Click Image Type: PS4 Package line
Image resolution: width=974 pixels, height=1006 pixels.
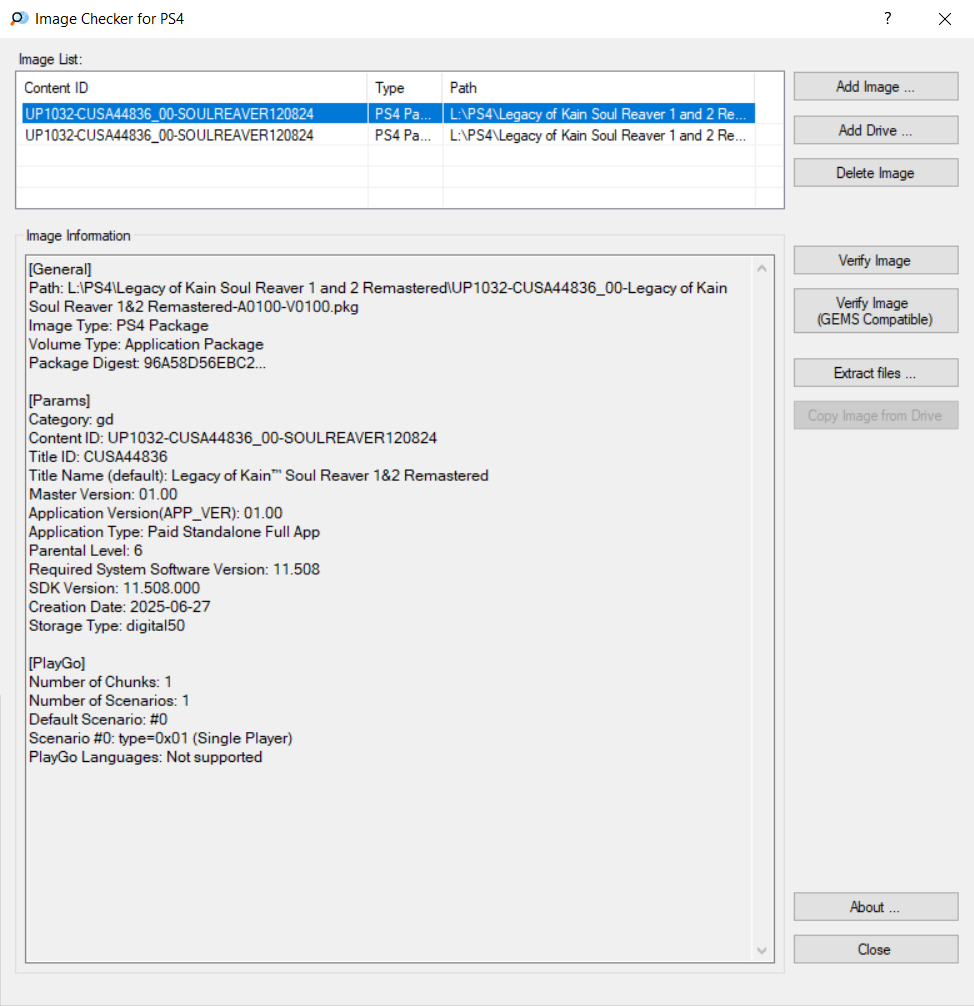point(119,325)
